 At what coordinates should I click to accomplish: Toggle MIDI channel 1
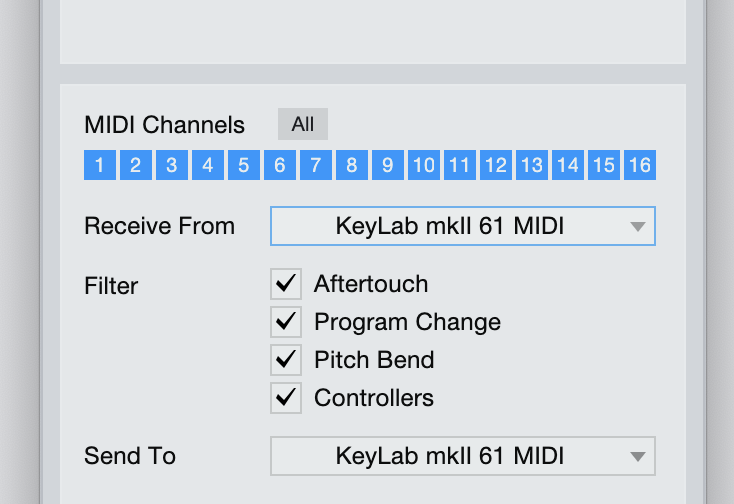[x=100, y=165]
